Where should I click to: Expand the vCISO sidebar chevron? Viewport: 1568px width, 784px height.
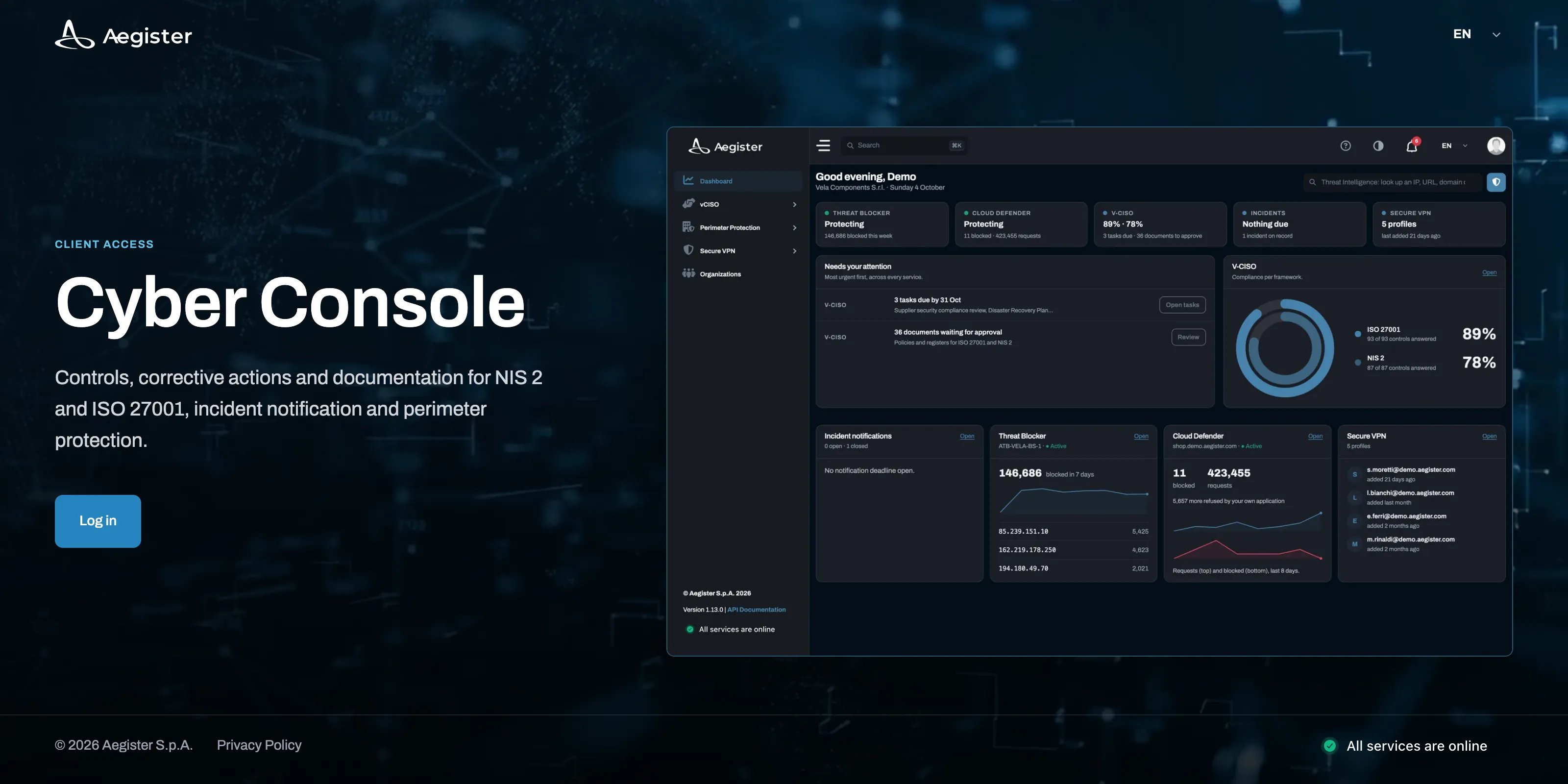tap(794, 204)
